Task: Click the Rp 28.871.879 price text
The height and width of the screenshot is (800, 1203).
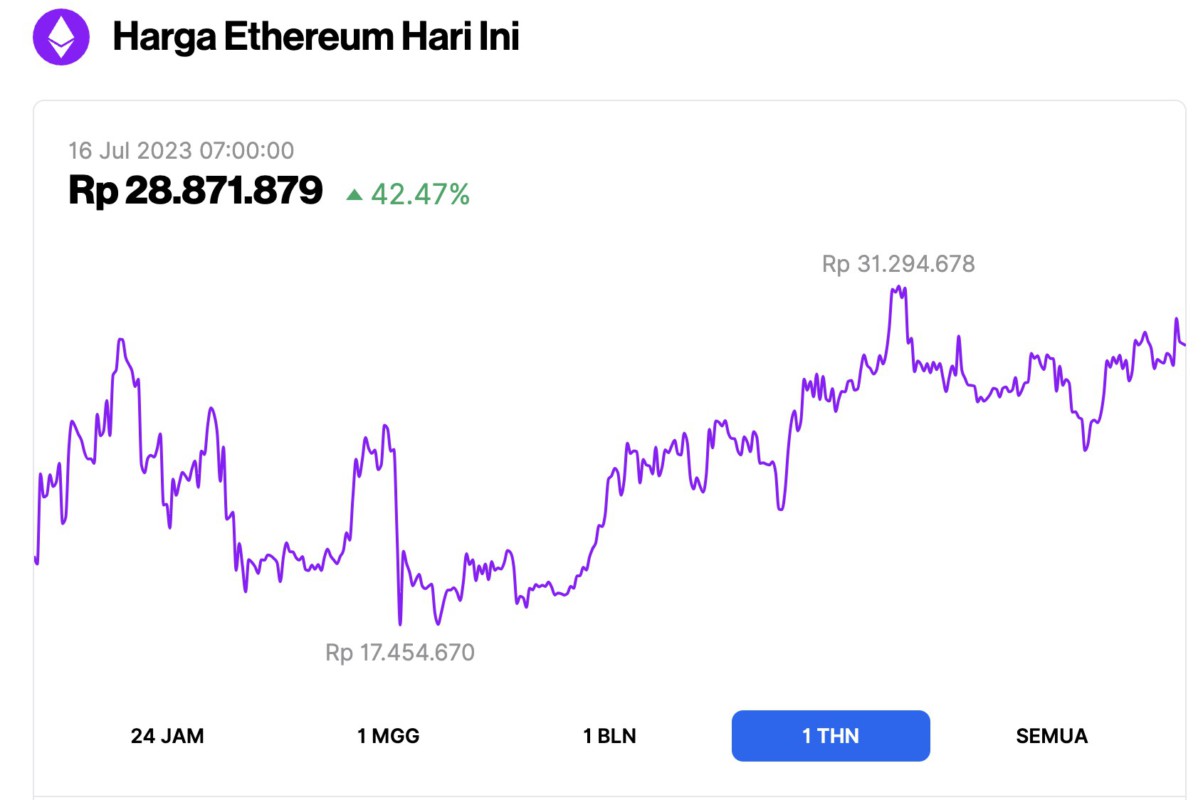Action: click(196, 191)
